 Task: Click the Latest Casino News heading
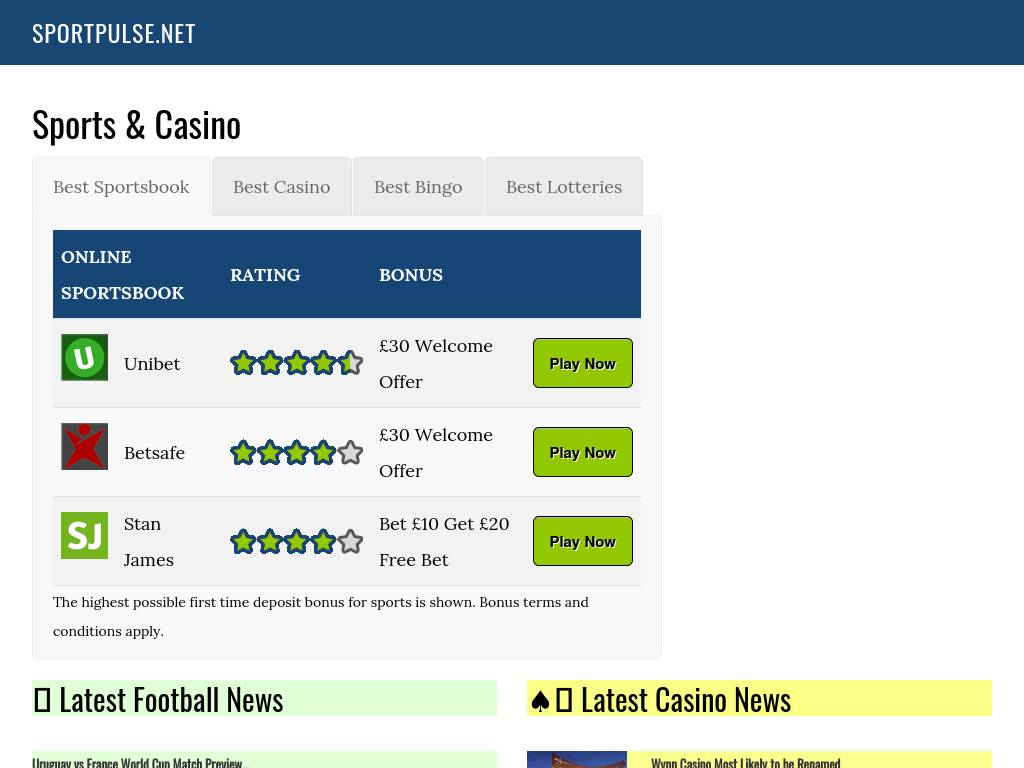pyautogui.click(x=686, y=700)
